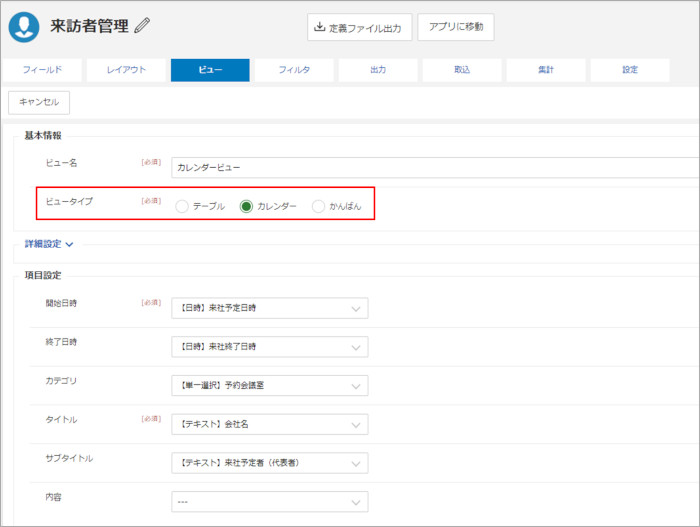
Task: Click the アプリに移動 button
Action: click(x=456, y=27)
